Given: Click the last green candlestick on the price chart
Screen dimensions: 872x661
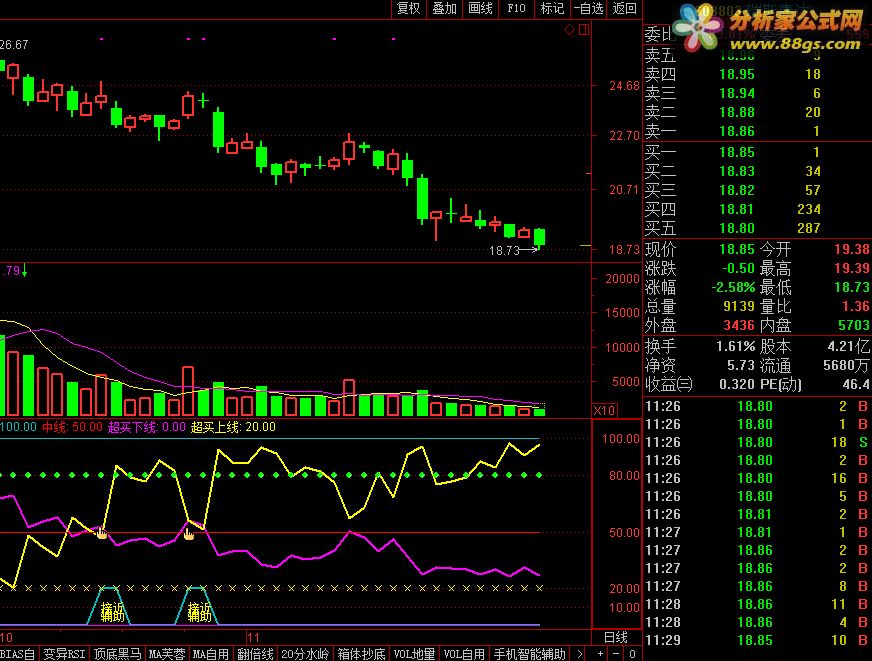Looking at the screenshot, I should coord(539,237).
